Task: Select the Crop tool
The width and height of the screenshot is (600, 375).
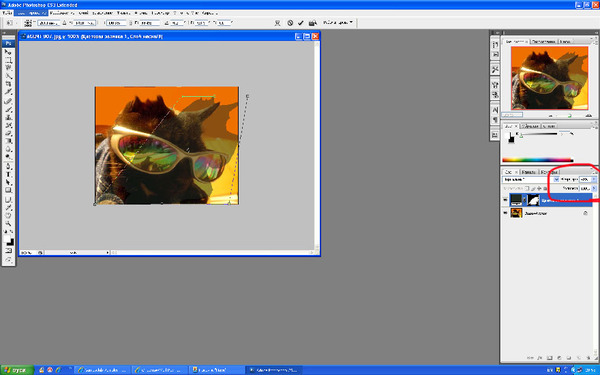Action: click(8, 84)
